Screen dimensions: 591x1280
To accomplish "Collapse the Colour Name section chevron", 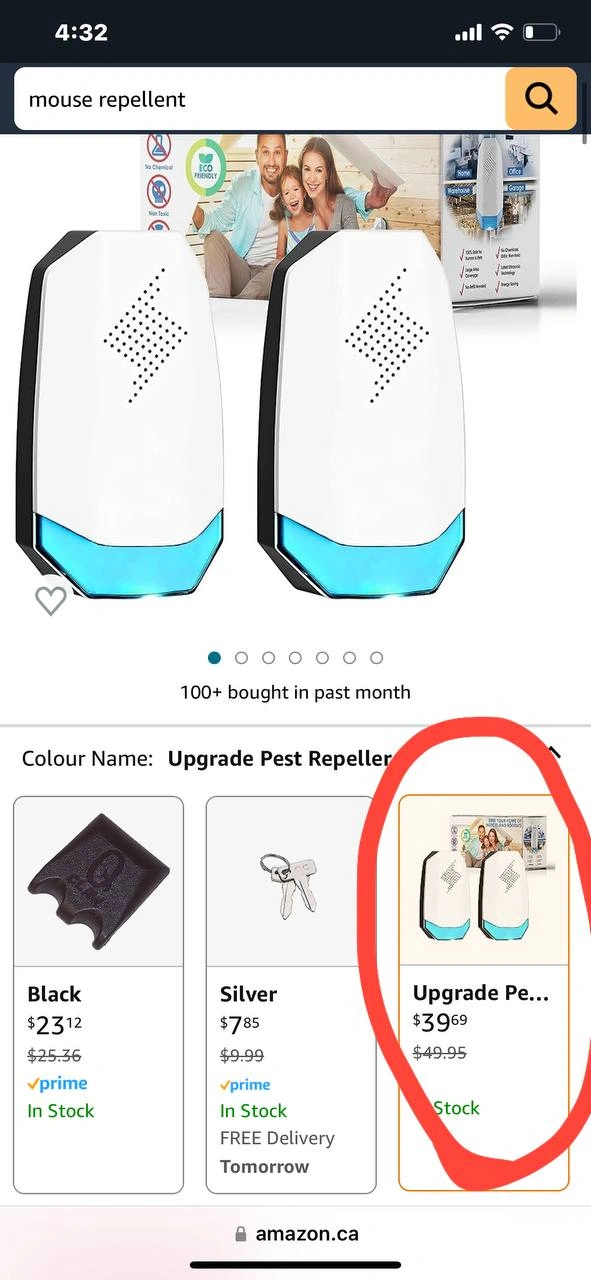I will pos(554,755).
